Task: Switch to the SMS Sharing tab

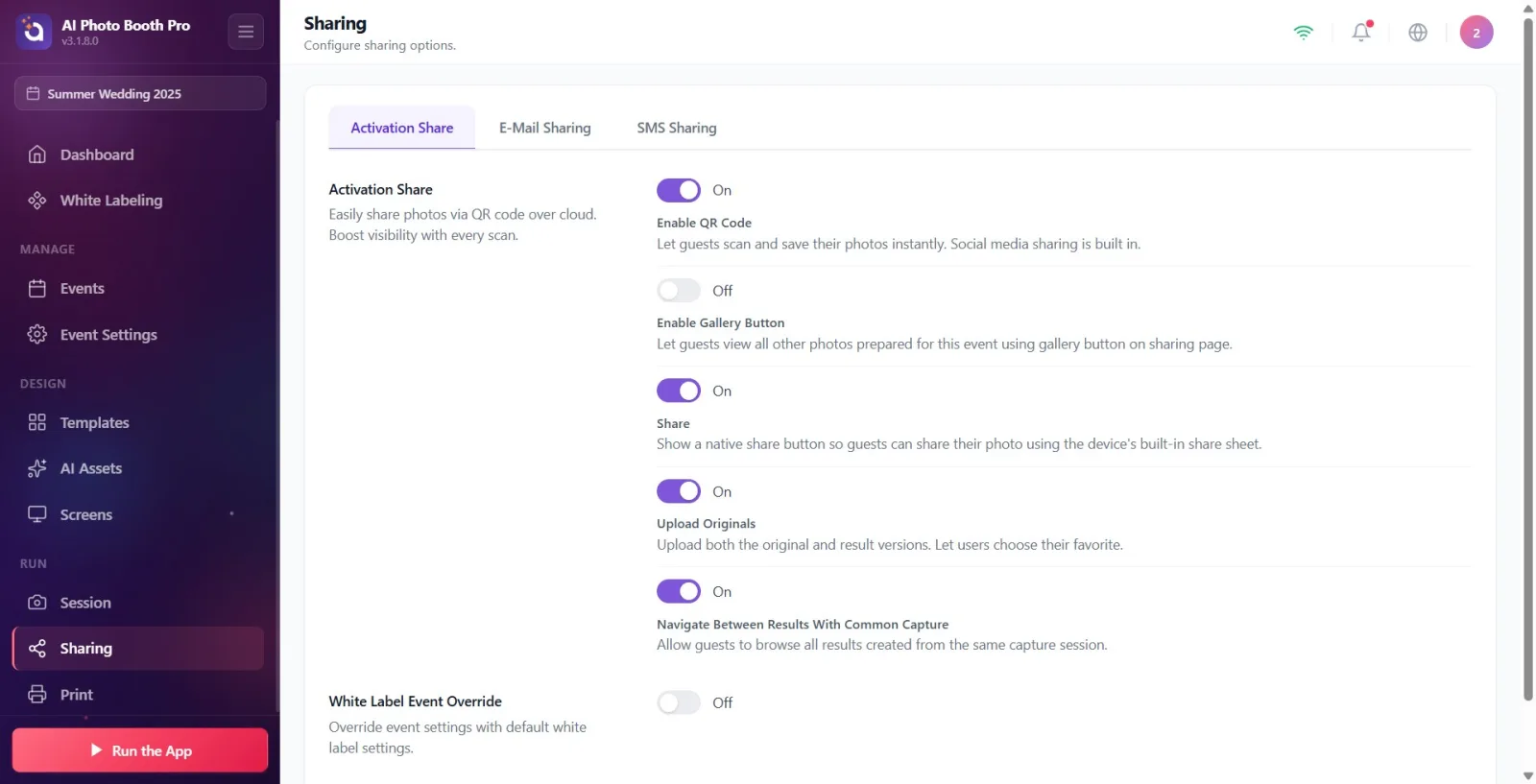Action: tap(677, 128)
